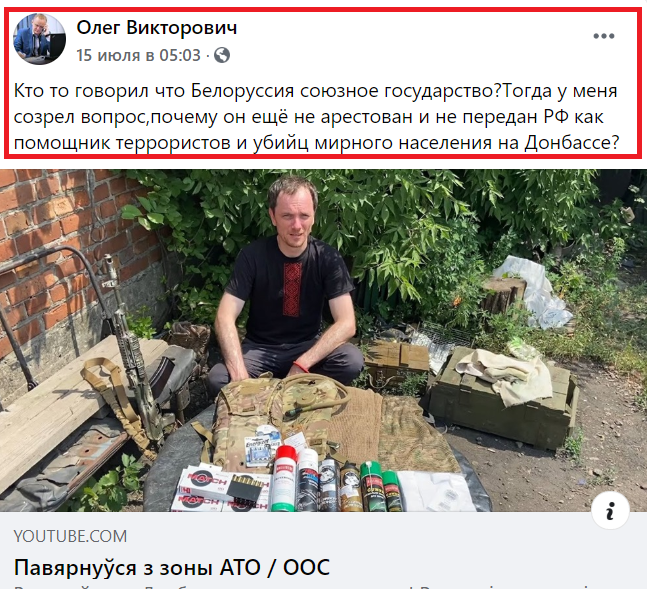
Task: Click the public globe privacy icon
Action: pyautogui.click(x=222, y=55)
